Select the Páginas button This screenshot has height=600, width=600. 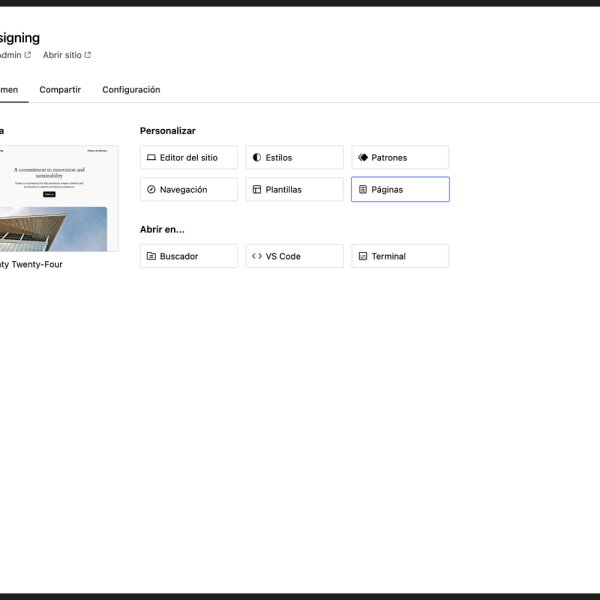(400, 189)
